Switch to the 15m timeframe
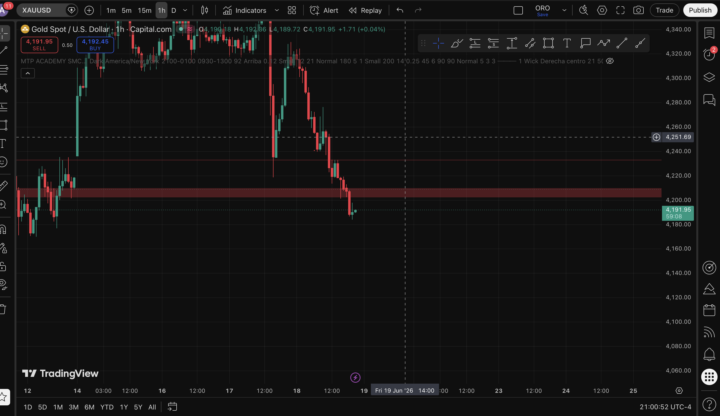This screenshot has width=720, height=416. pos(145,10)
